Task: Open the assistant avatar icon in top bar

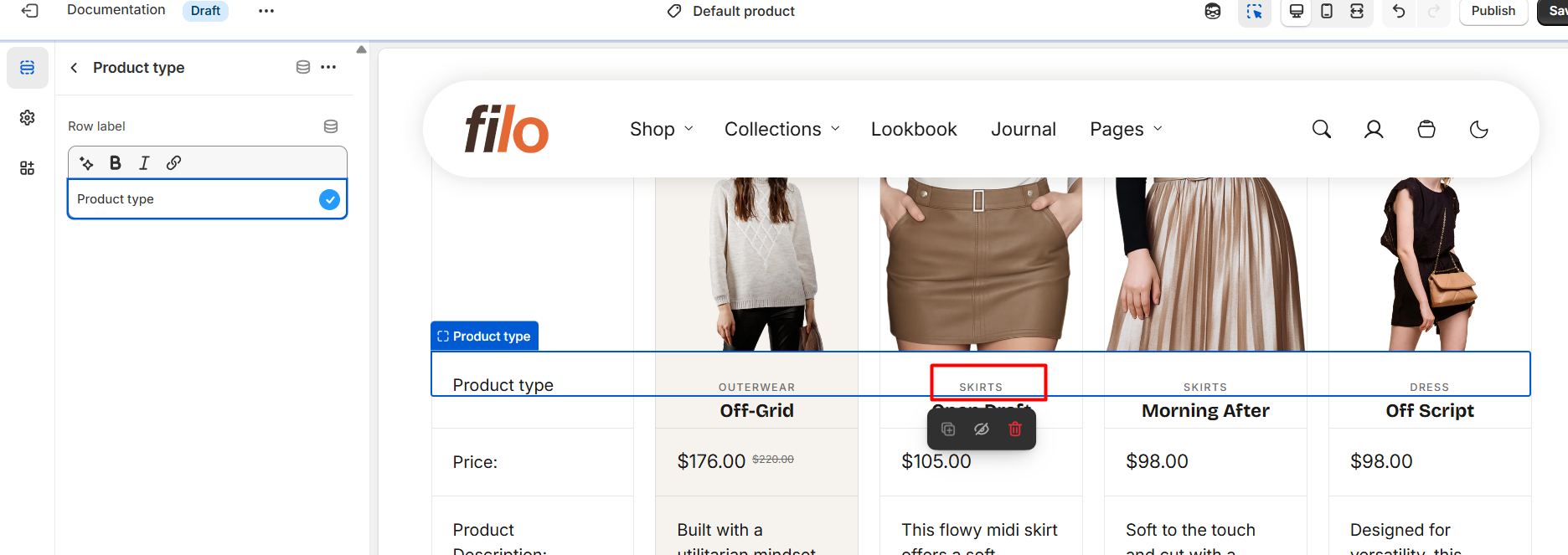Action: pyautogui.click(x=1213, y=11)
